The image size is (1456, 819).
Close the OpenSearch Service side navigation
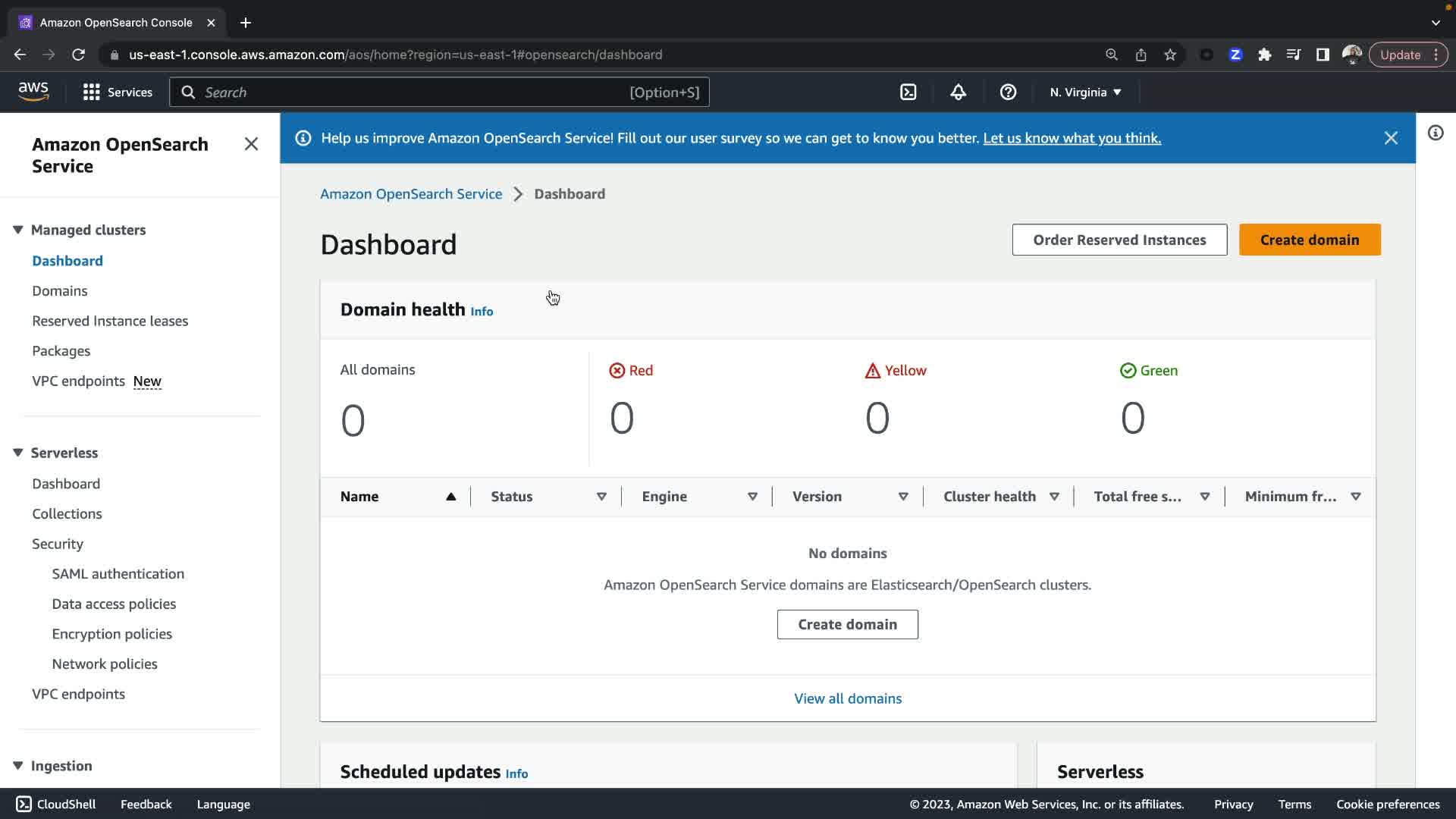click(x=251, y=144)
